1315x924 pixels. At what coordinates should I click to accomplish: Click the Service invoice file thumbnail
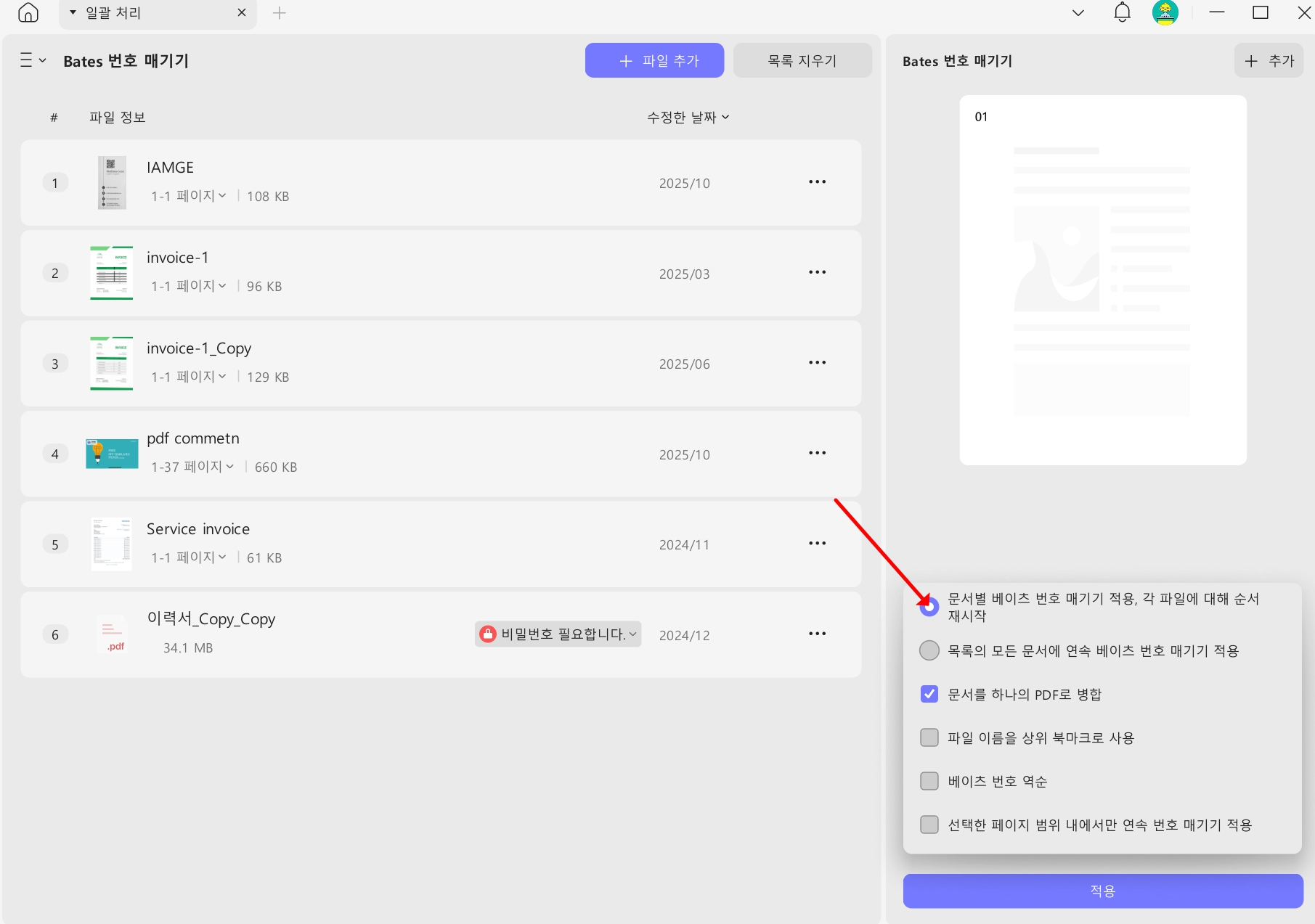point(112,544)
